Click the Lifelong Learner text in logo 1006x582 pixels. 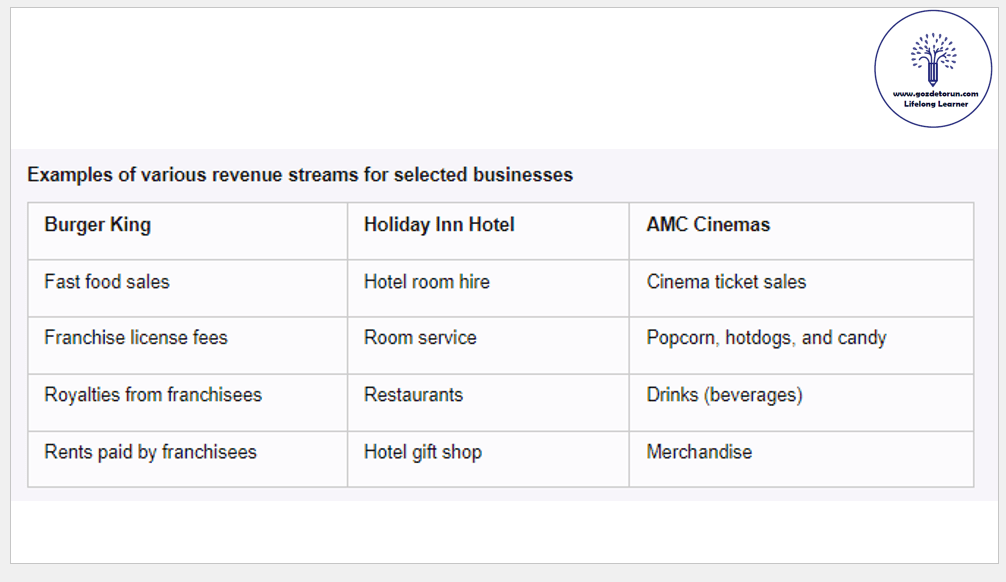click(x=933, y=104)
